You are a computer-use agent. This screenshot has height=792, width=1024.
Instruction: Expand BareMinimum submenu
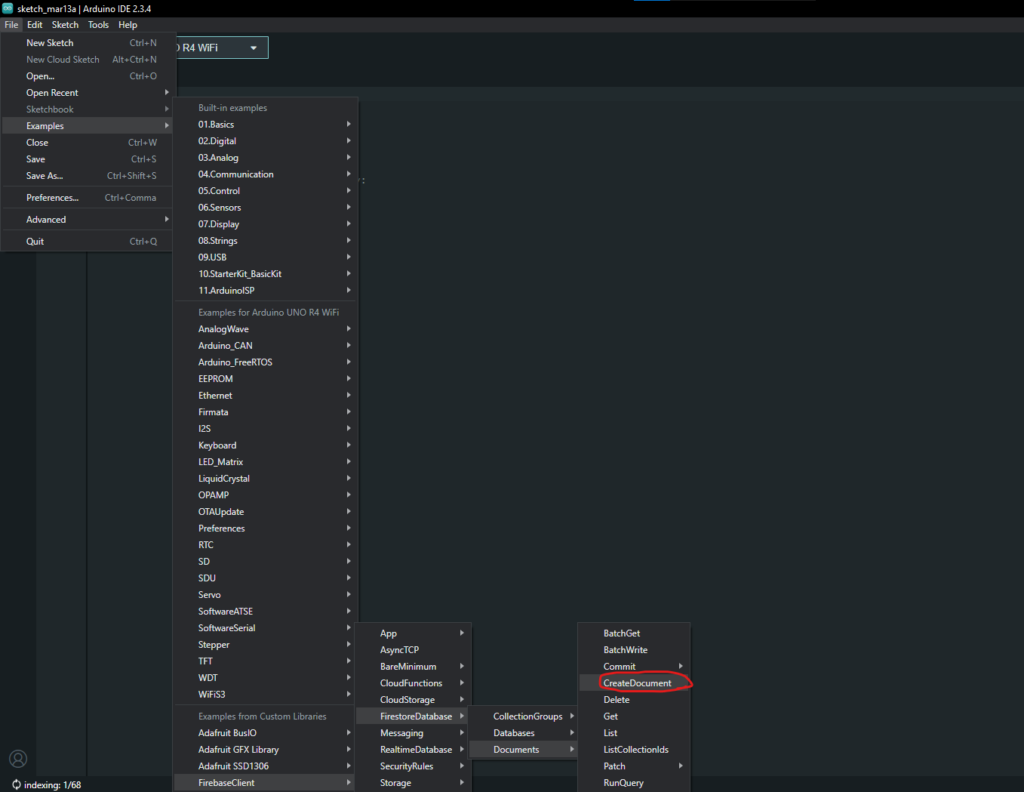click(413, 667)
